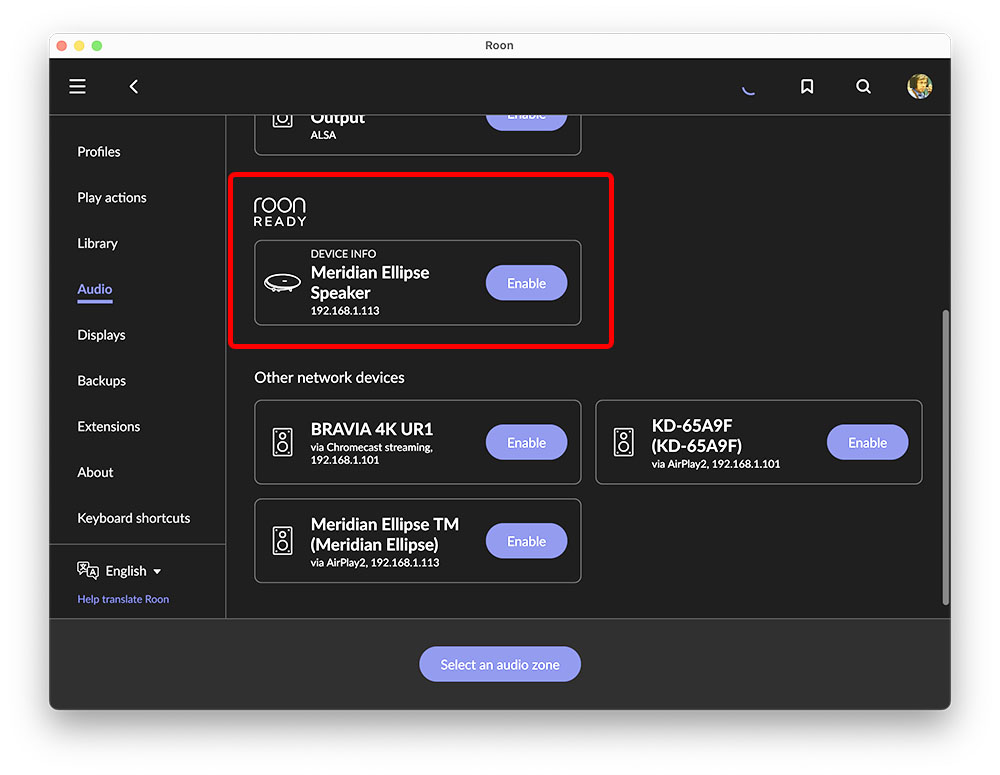Open the Library settings tab

coord(97,243)
